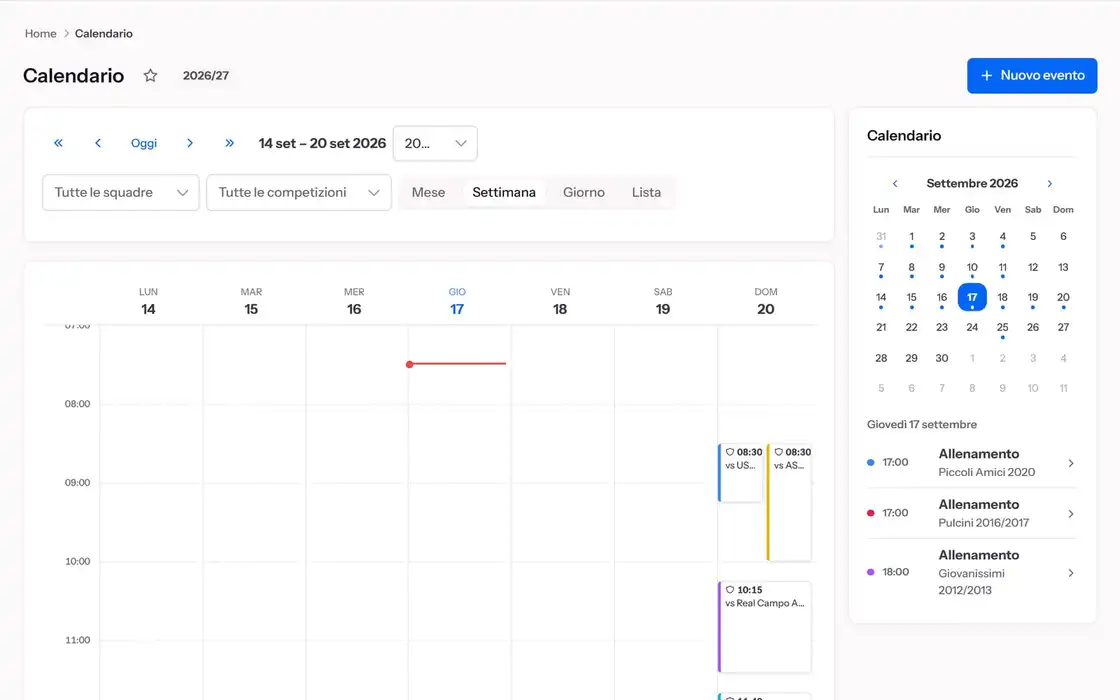Viewport: 1120px width, 700px height.
Task: Click the 2026/27 season label
Action: (x=206, y=76)
